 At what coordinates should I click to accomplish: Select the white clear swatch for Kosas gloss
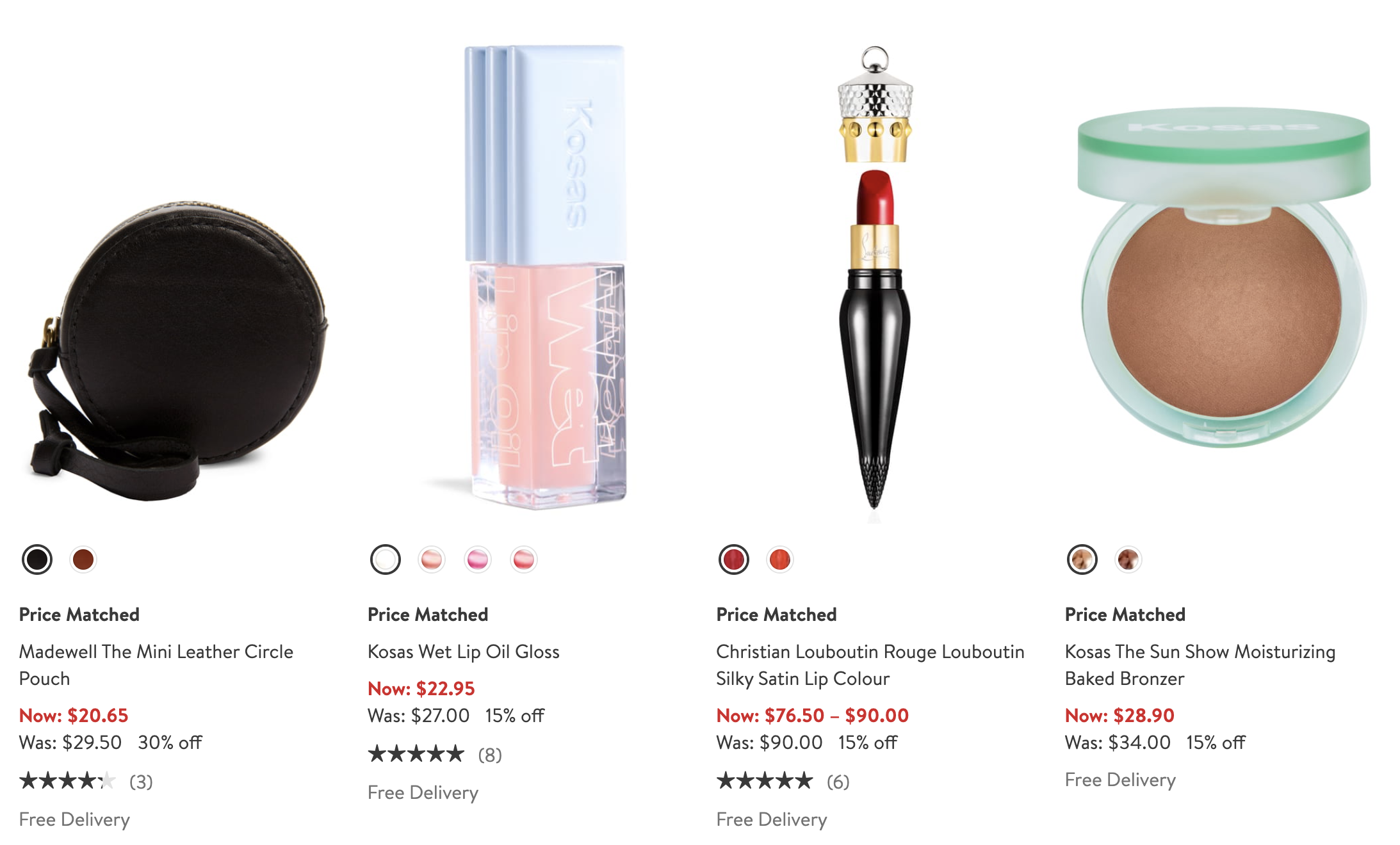pos(386,559)
